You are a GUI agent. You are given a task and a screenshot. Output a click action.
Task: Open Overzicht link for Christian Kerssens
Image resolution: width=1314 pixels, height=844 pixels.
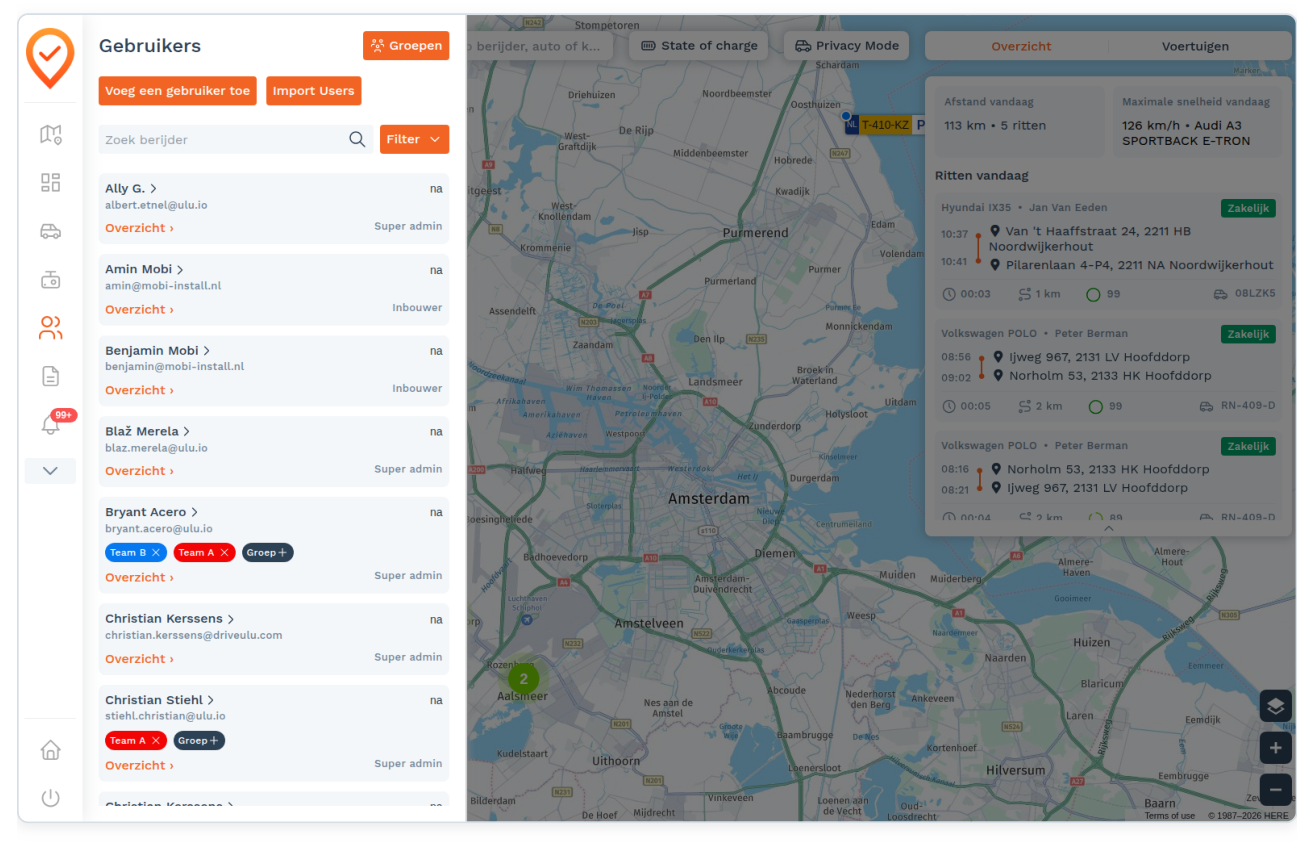tap(139, 659)
